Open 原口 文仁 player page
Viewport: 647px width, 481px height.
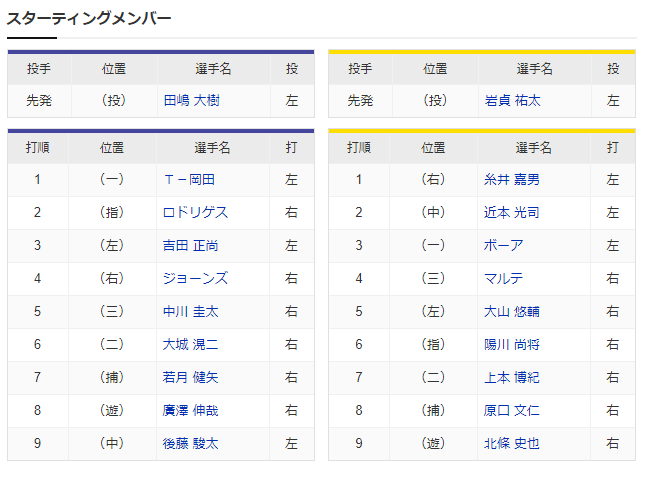pyautogui.click(x=512, y=411)
